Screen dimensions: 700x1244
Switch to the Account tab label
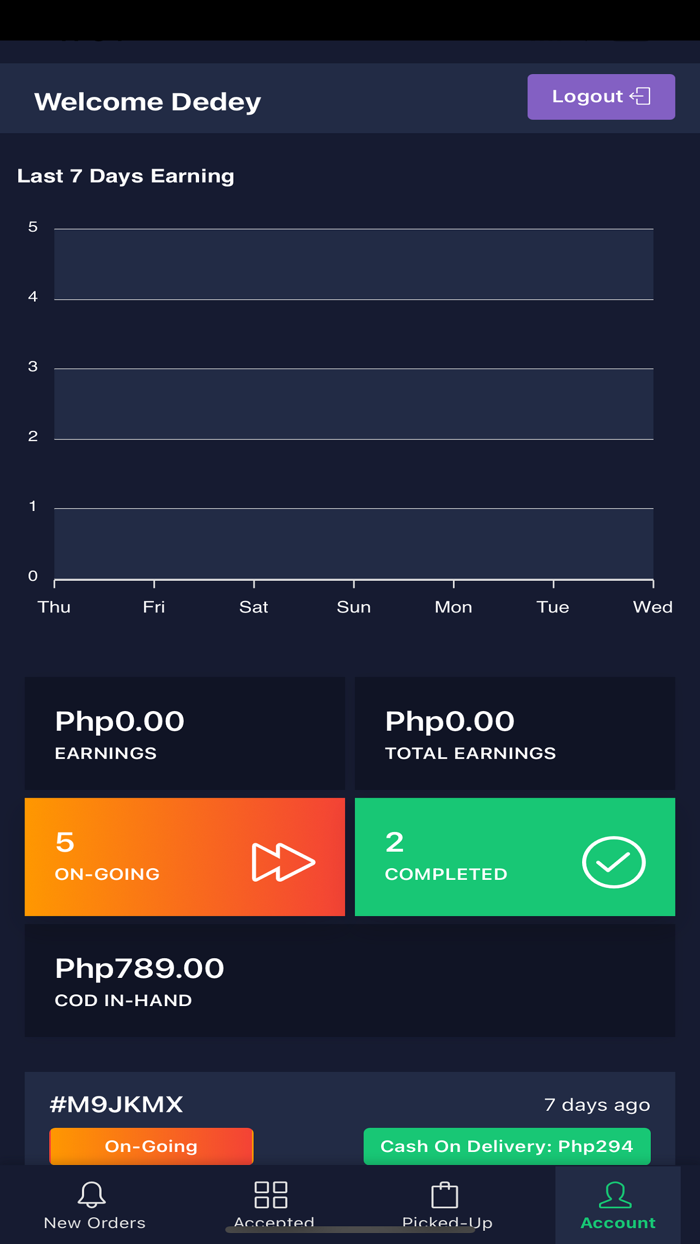point(618,1223)
